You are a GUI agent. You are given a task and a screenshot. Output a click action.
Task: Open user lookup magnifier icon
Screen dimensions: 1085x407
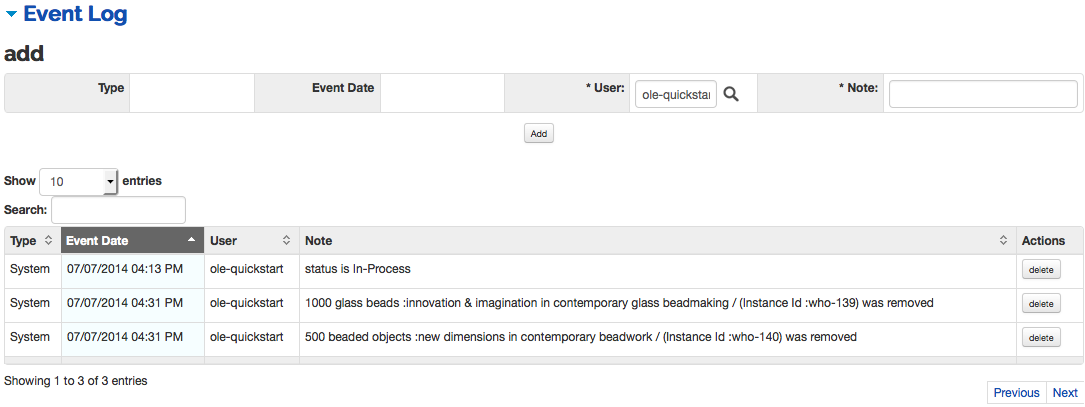(731, 94)
